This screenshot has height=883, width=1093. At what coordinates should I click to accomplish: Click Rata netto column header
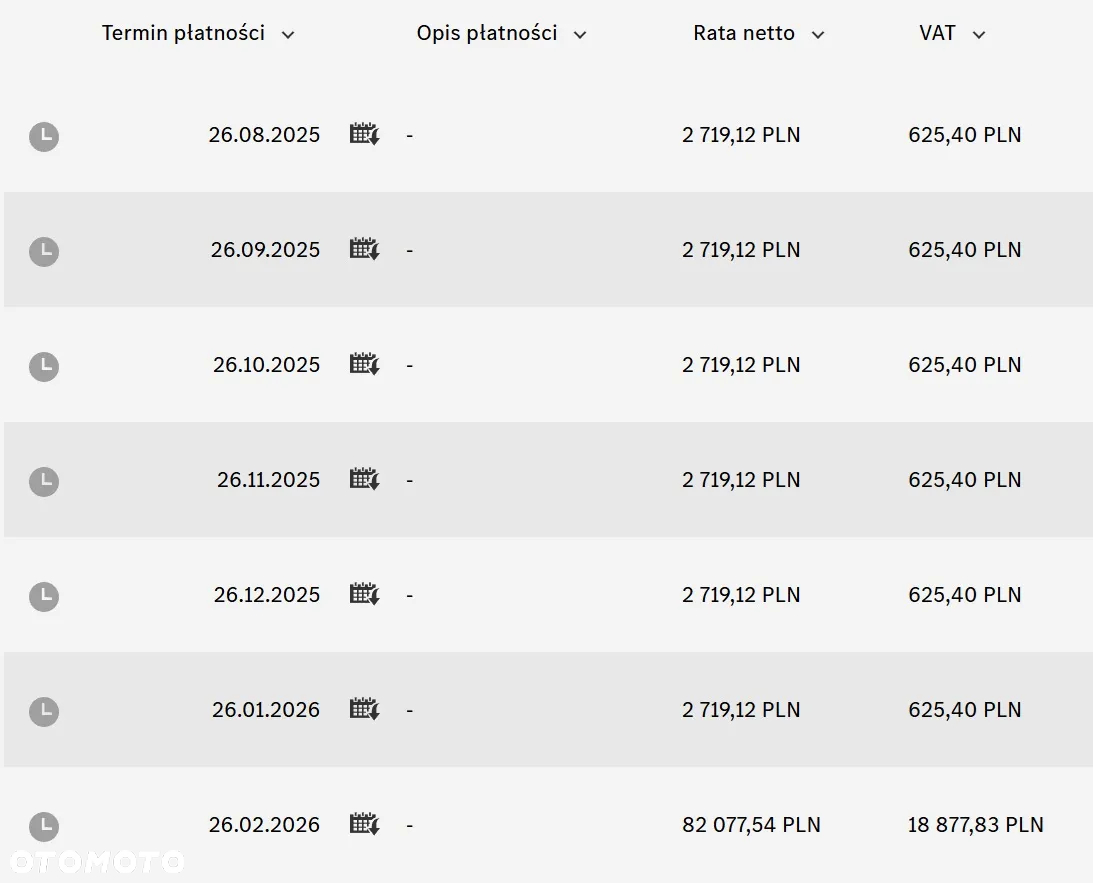coord(744,33)
